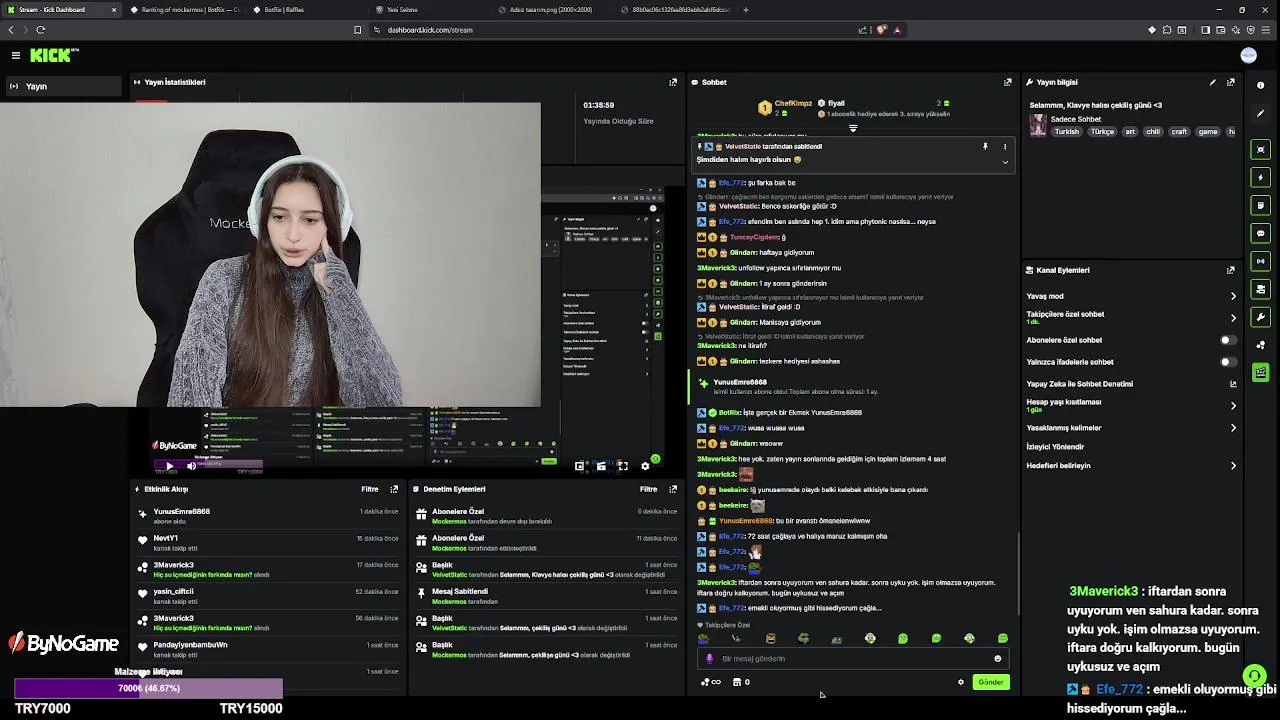Open the Kick hamburger menu

[x=16, y=55]
